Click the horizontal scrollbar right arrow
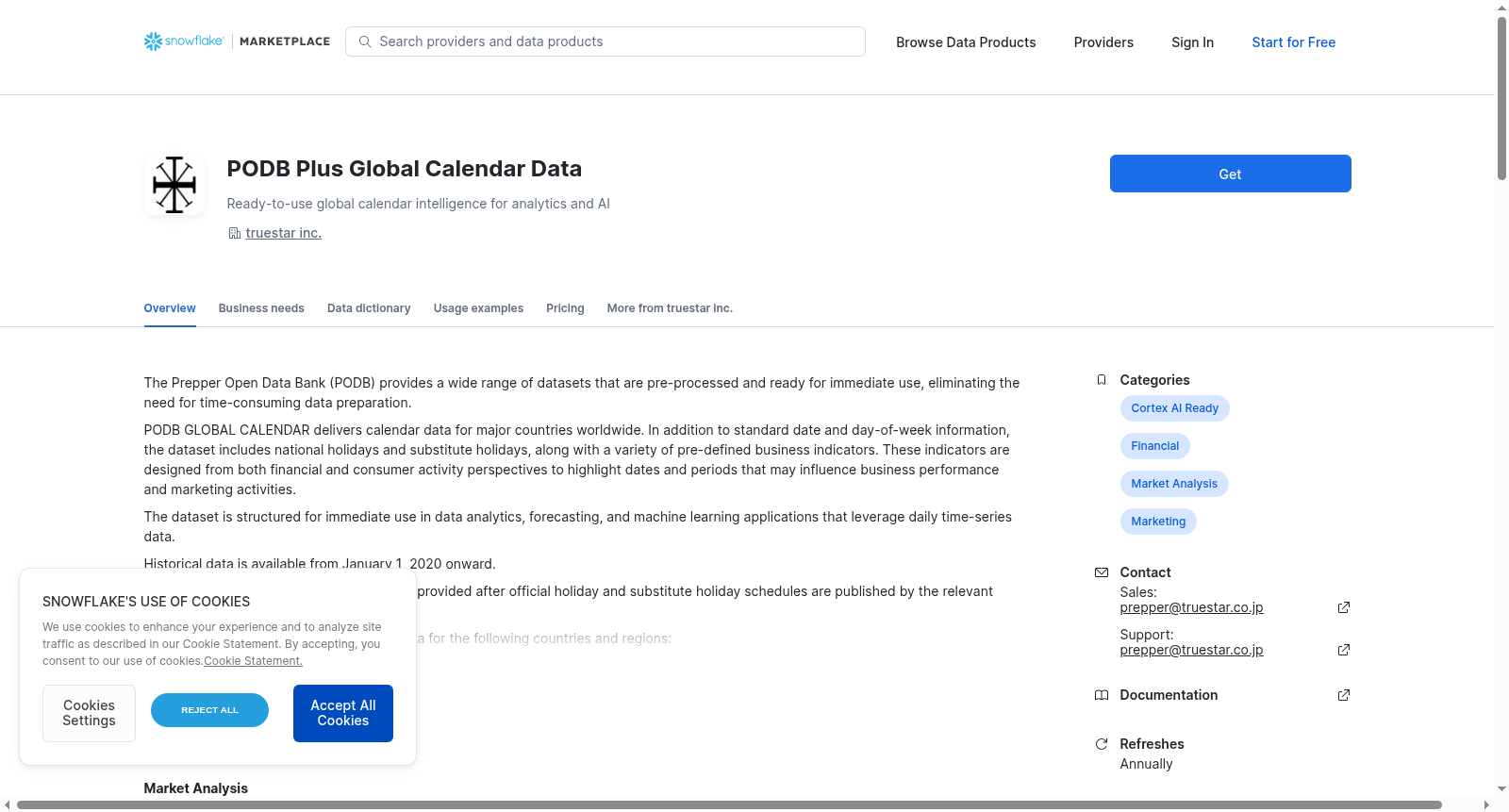1509x812 pixels. click(1487, 804)
